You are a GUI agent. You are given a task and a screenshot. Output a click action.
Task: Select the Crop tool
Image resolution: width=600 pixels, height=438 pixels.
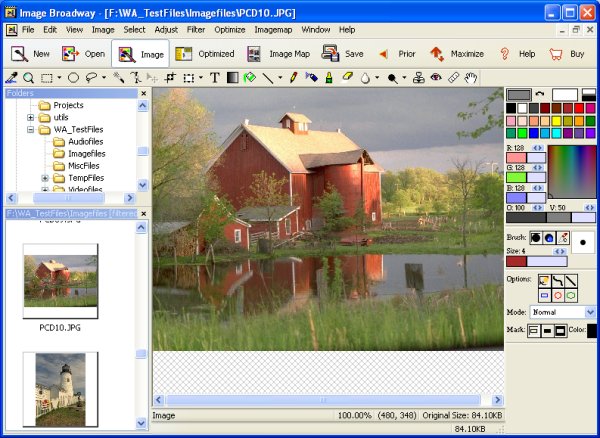170,77
